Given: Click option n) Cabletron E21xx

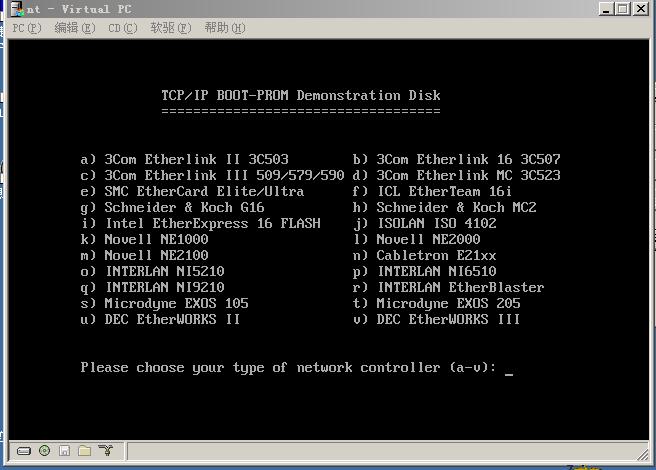Looking at the screenshot, I should [425, 255].
